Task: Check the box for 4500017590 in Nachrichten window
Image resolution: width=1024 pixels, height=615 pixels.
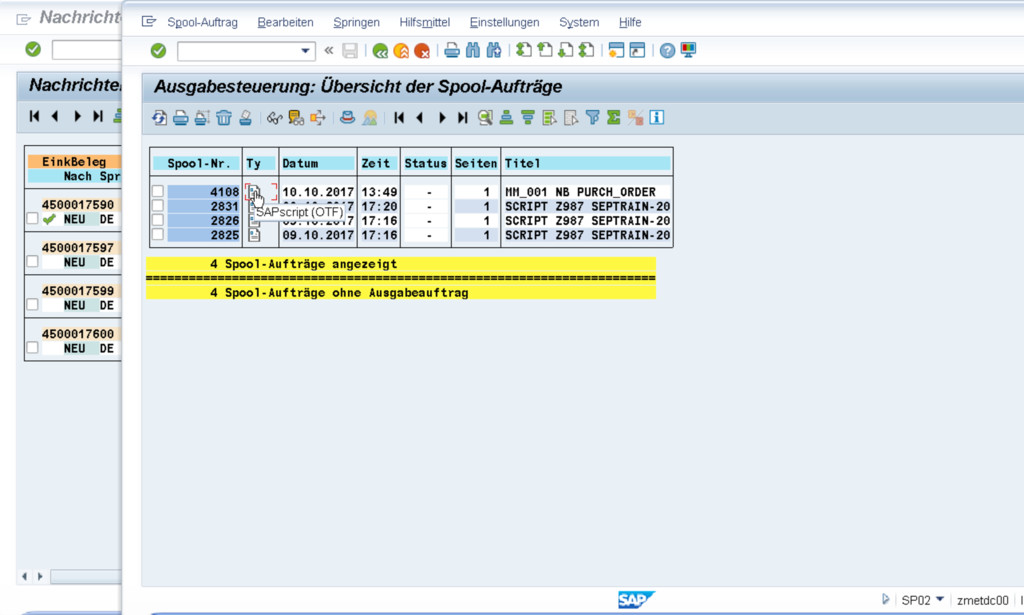Action: click(x=32, y=218)
